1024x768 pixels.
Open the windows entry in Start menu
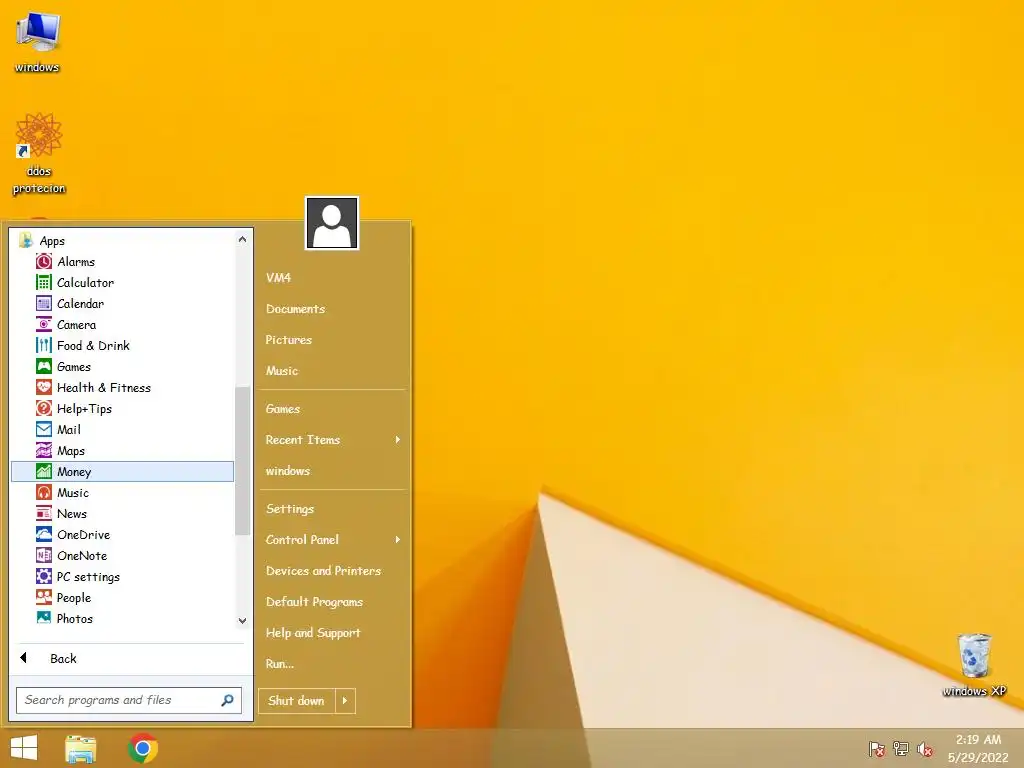[x=287, y=471]
